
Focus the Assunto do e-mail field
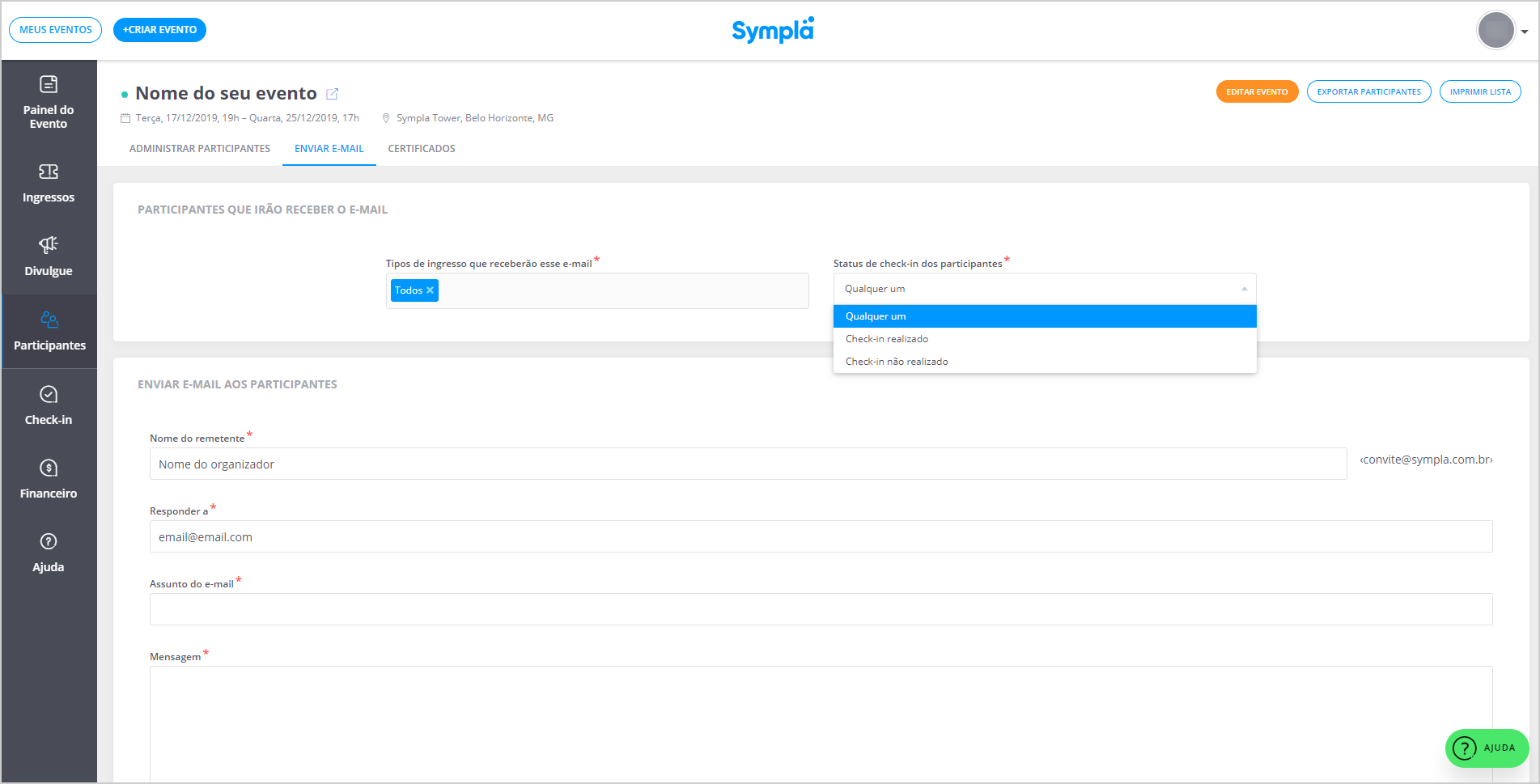tap(821, 609)
